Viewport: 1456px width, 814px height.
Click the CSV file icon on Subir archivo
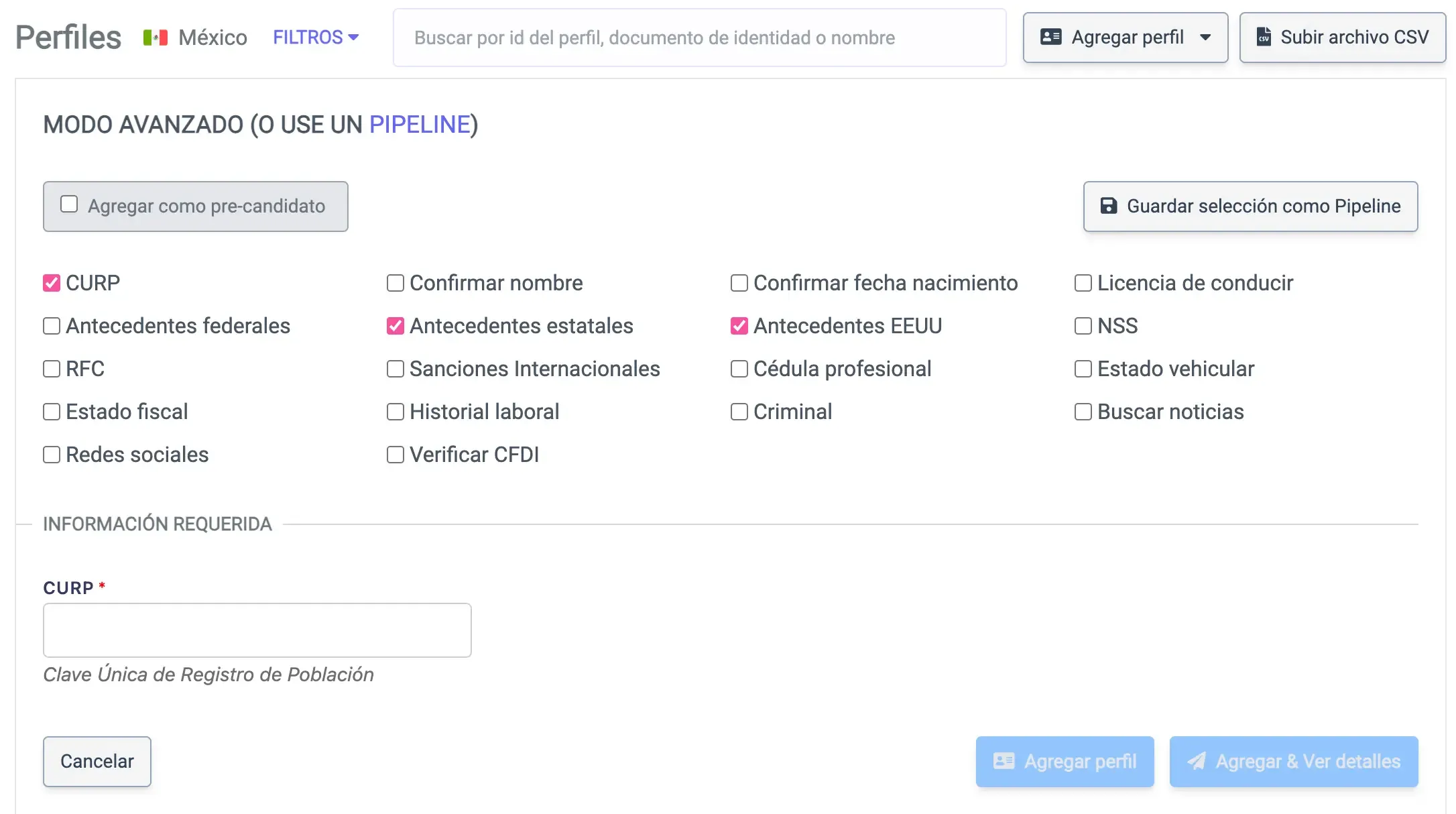coord(1264,38)
